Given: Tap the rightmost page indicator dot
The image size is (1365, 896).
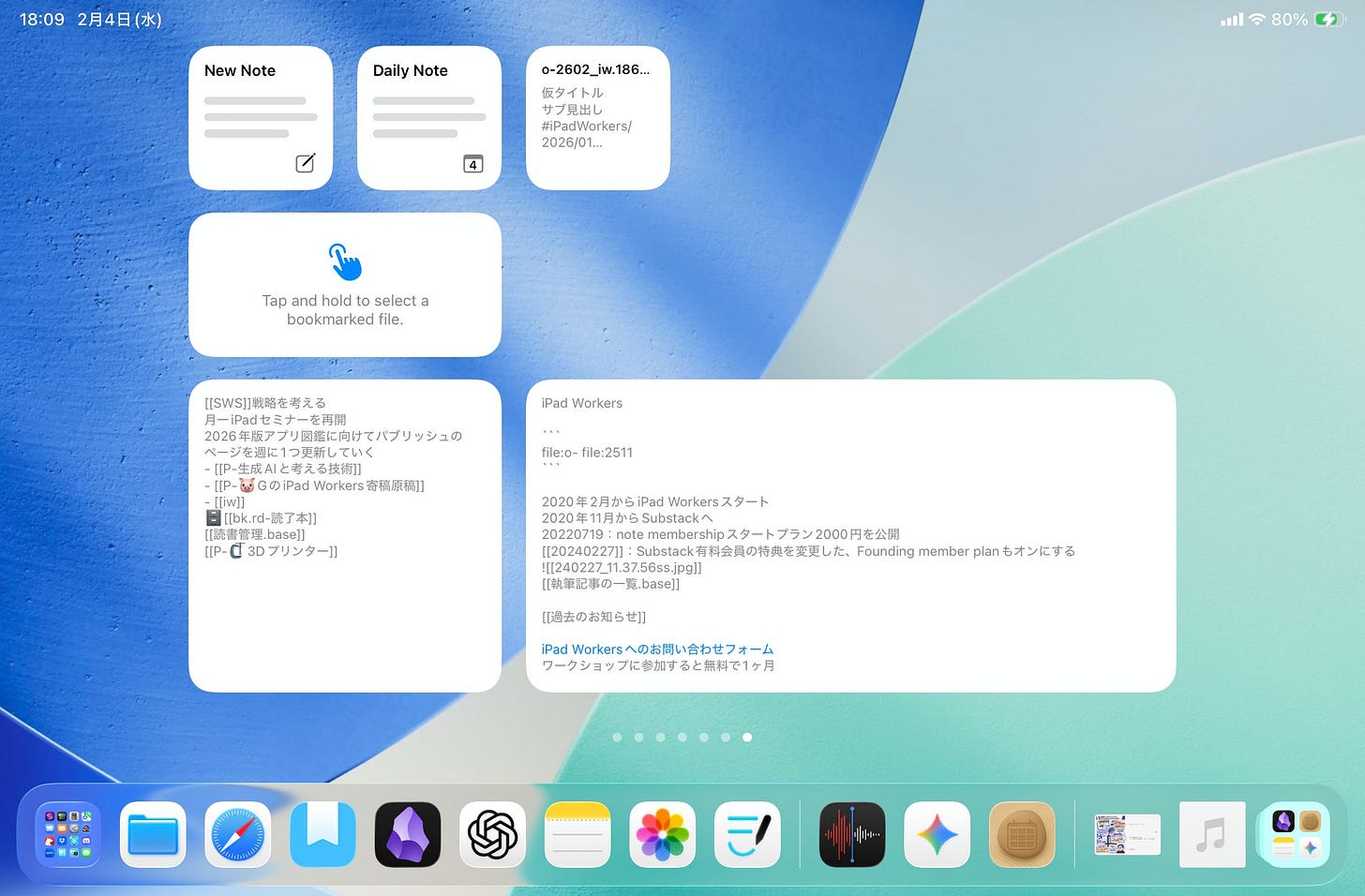Looking at the screenshot, I should 747,738.
